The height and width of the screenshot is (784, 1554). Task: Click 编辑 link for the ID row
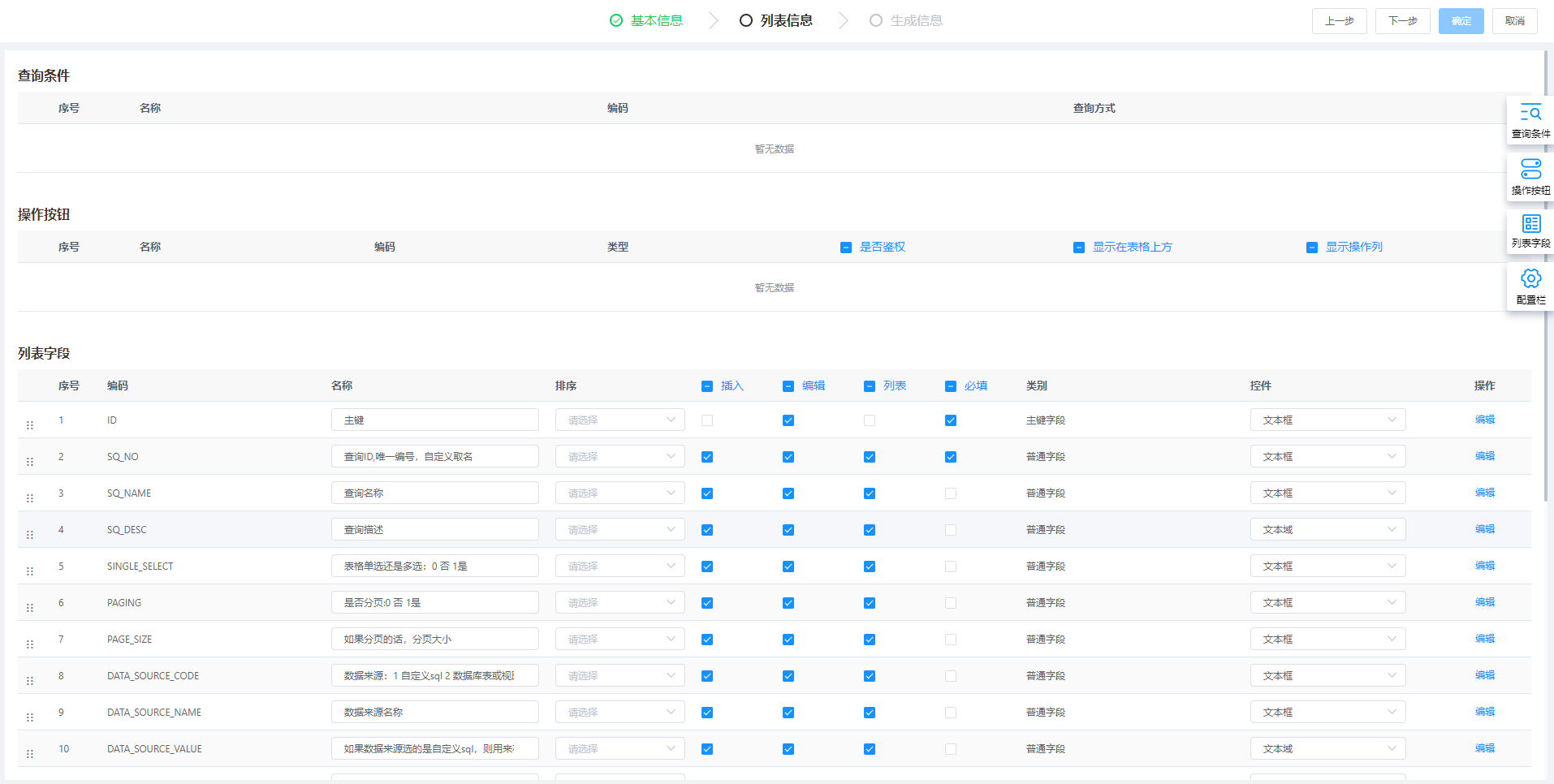tap(1485, 420)
